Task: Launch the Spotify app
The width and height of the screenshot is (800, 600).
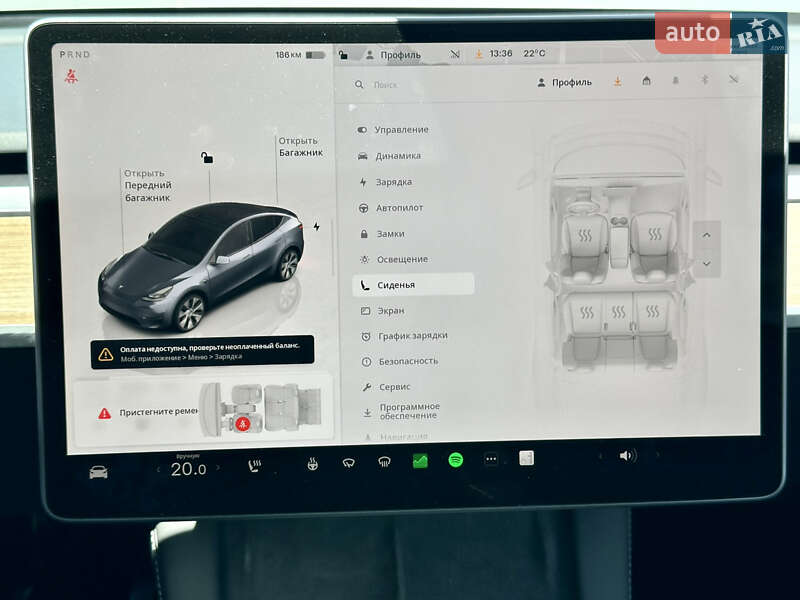Action: point(456,460)
